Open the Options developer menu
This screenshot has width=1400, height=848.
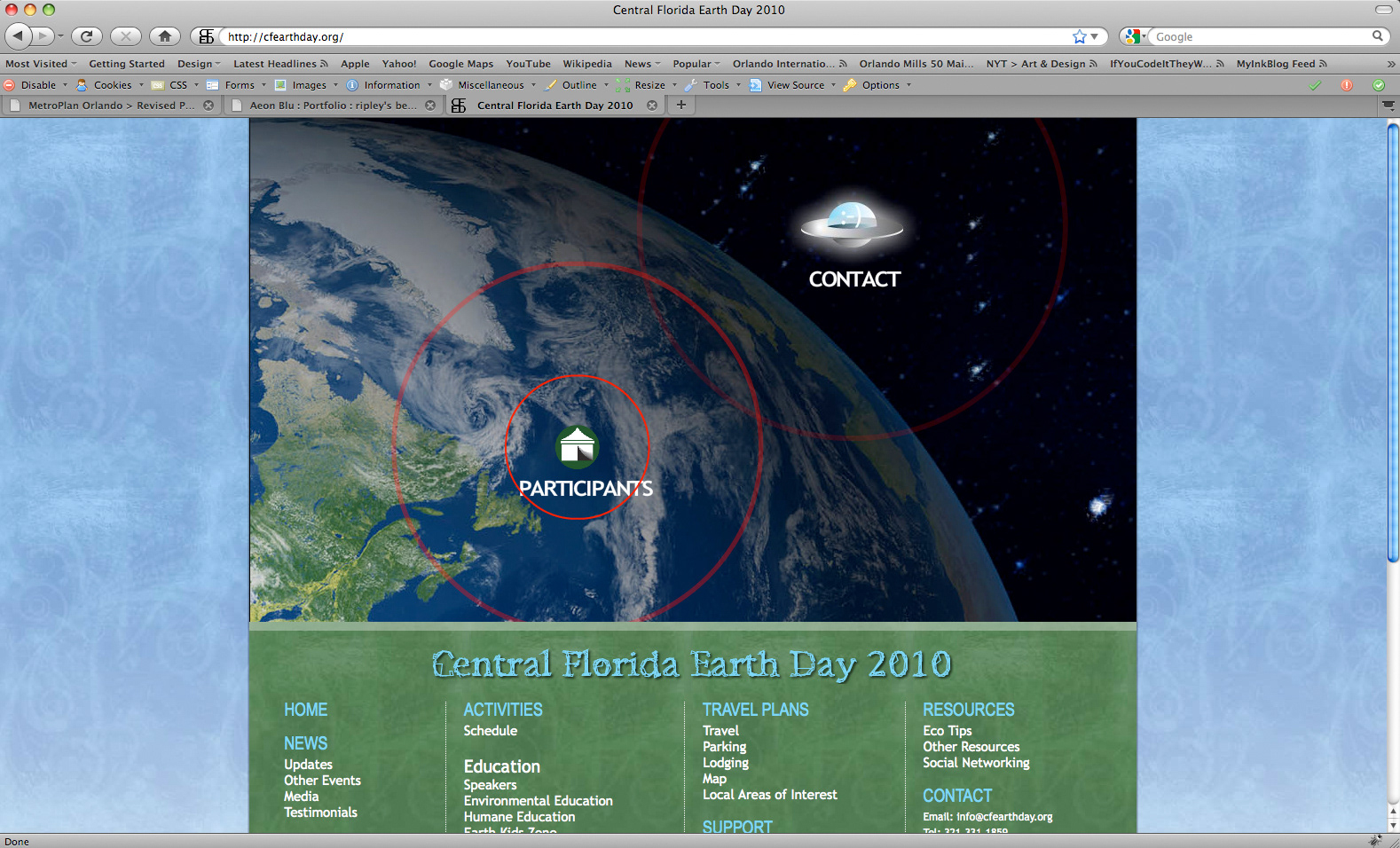click(x=877, y=85)
